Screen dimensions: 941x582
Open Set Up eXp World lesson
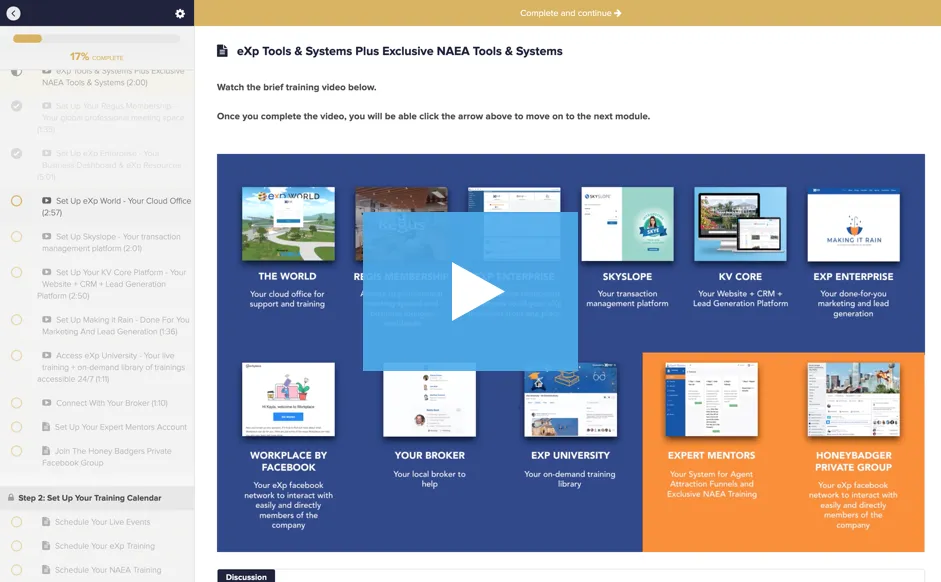click(116, 206)
